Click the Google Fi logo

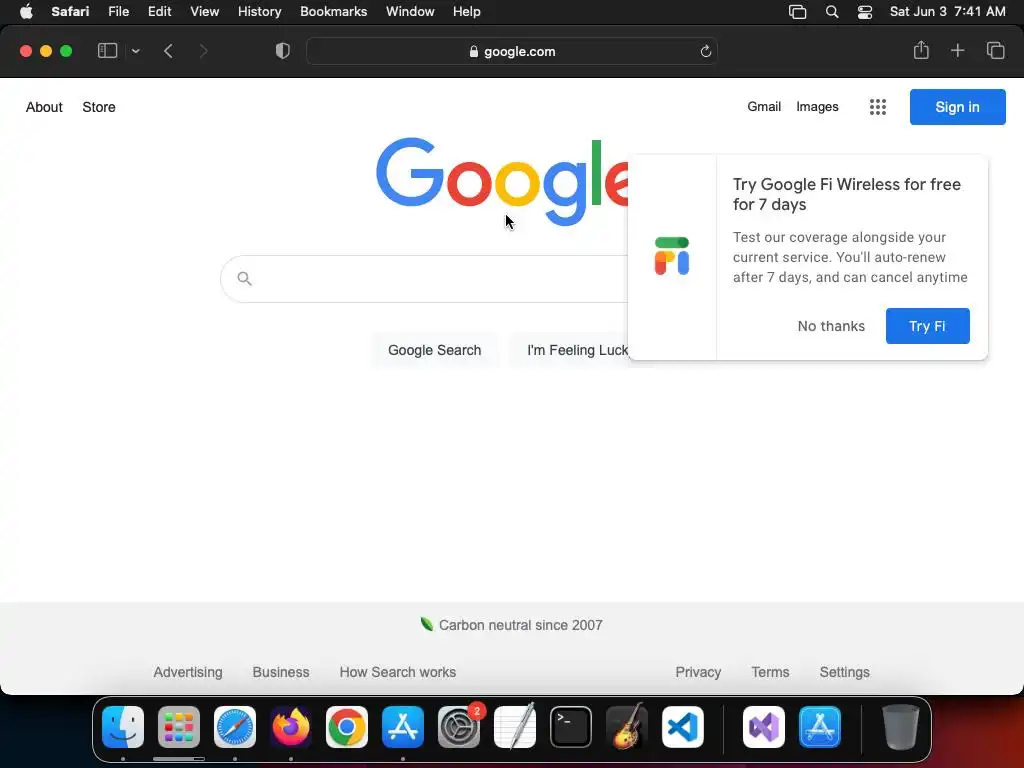[x=672, y=256]
